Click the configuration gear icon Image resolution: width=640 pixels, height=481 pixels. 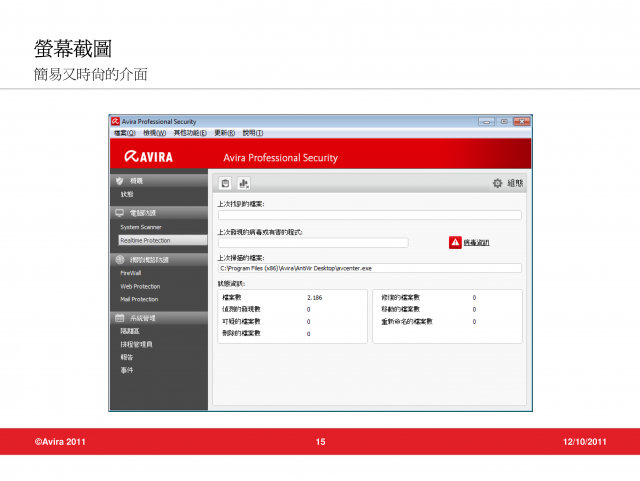pos(497,183)
